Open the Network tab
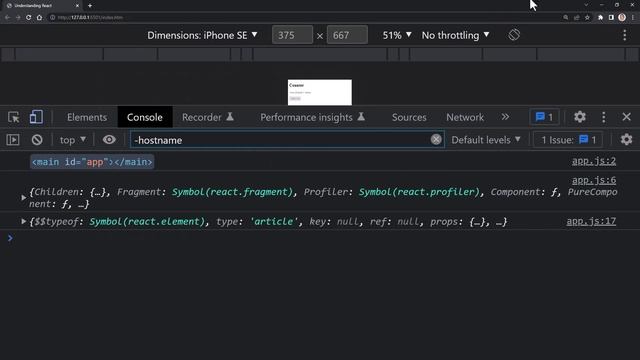 pos(465,117)
